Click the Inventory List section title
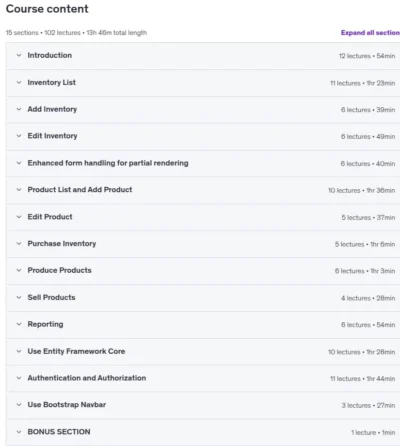Image resolution: width=400 pixels, height=446 pixels. [x=52, y=82]
